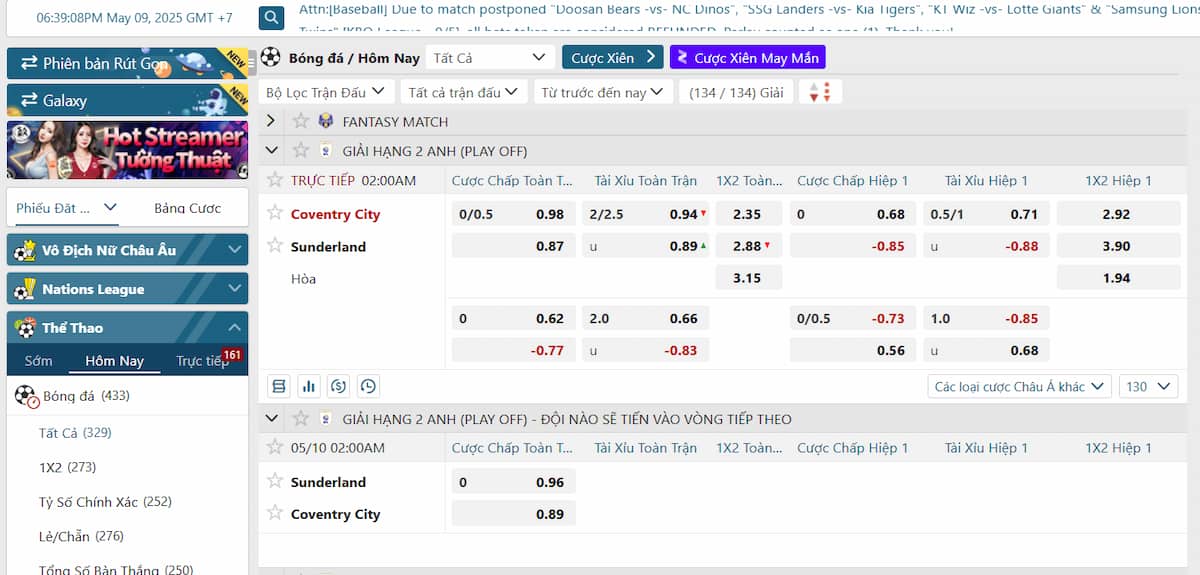The width and height of the screenshot is (1200, 575).
Task: Collapse the first GIẢI HẠNG 2 ANH (PLAY OFF) league
Action: click(x=270, y=151)
